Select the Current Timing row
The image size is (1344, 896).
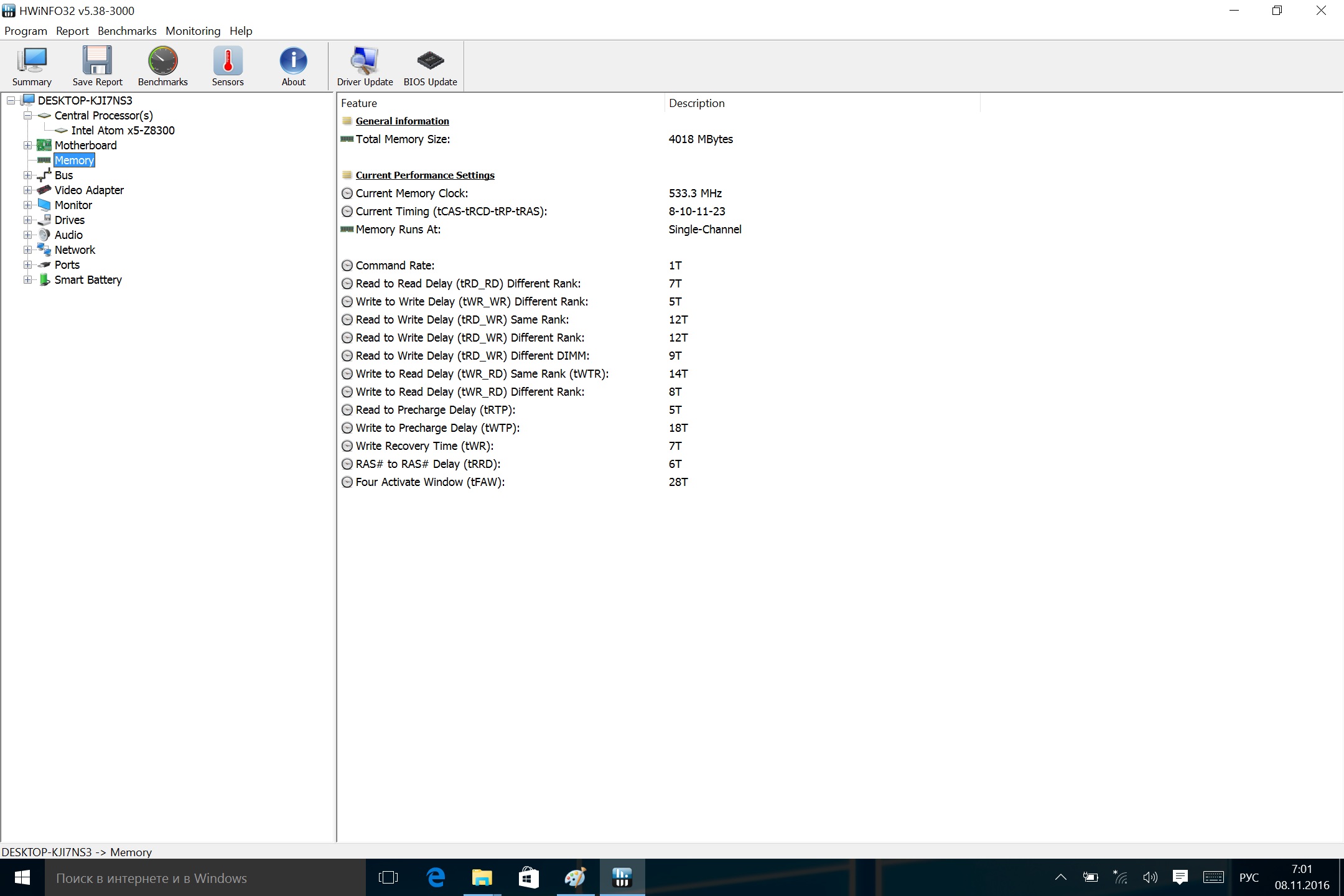tap(533, 211)
